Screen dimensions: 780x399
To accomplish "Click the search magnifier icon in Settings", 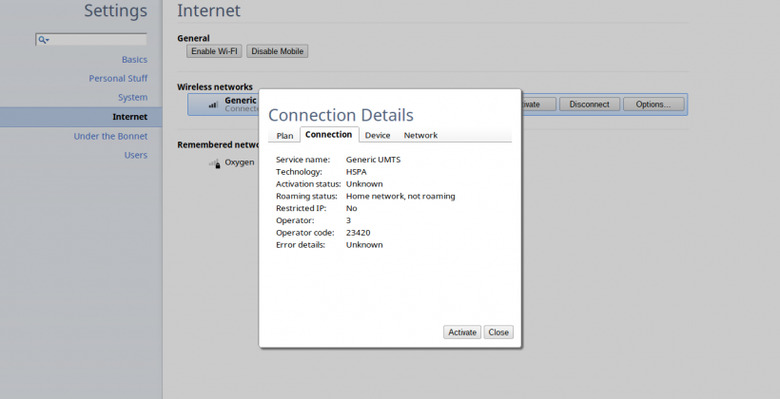I will click(43, 40).
